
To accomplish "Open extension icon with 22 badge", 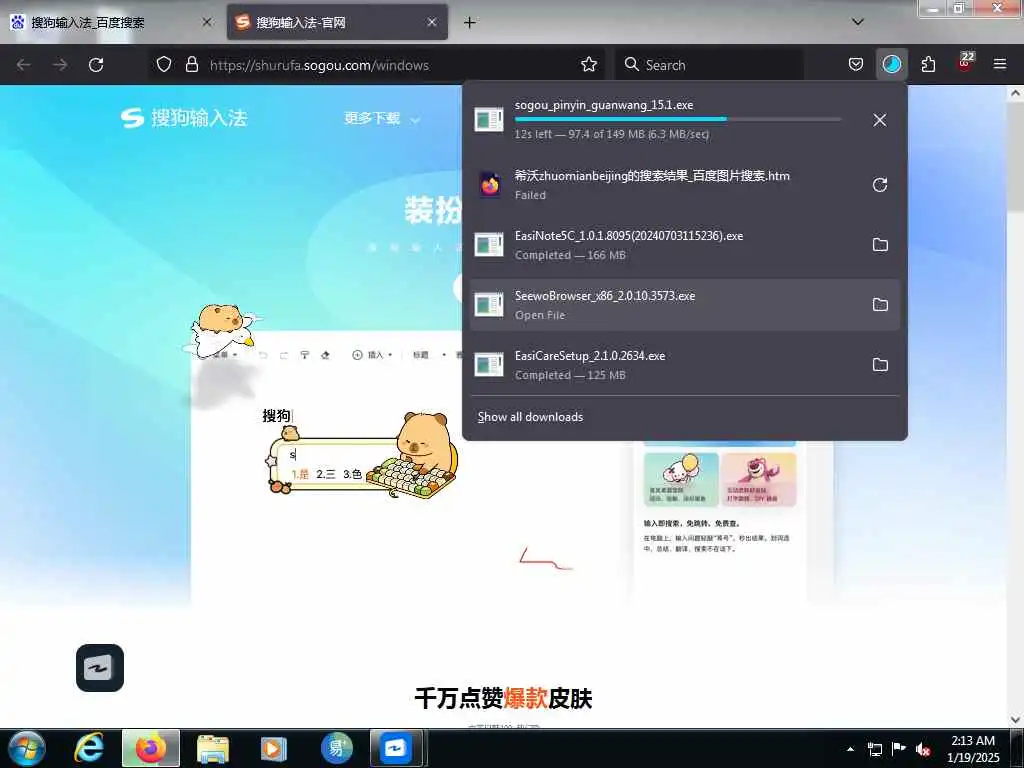I will [965, 63].
